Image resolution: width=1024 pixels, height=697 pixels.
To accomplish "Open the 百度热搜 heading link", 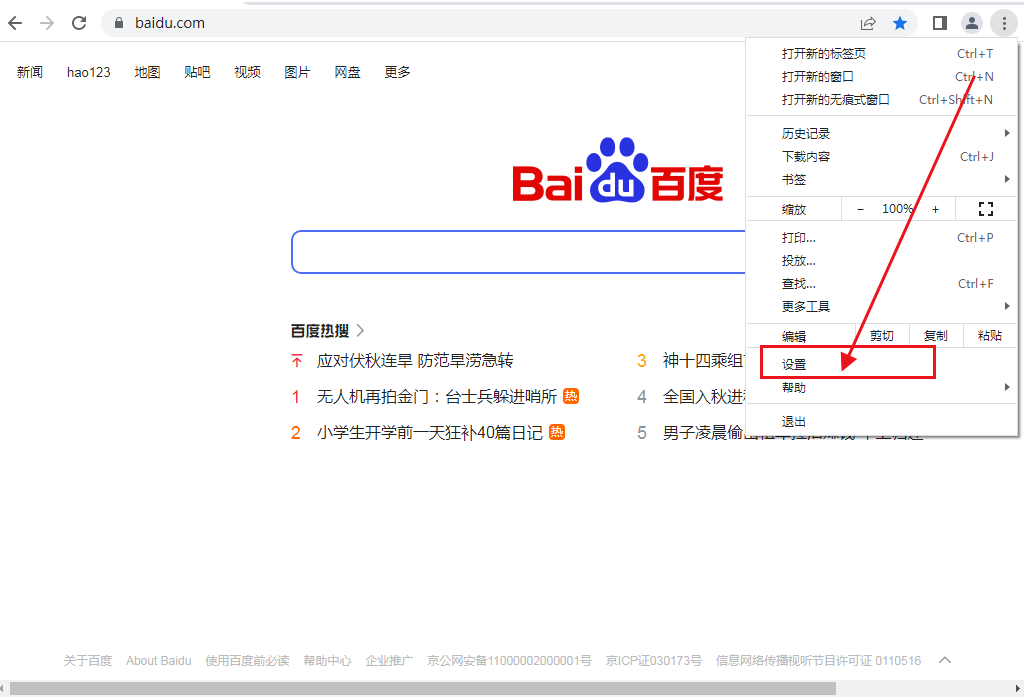I will (327, 331).
